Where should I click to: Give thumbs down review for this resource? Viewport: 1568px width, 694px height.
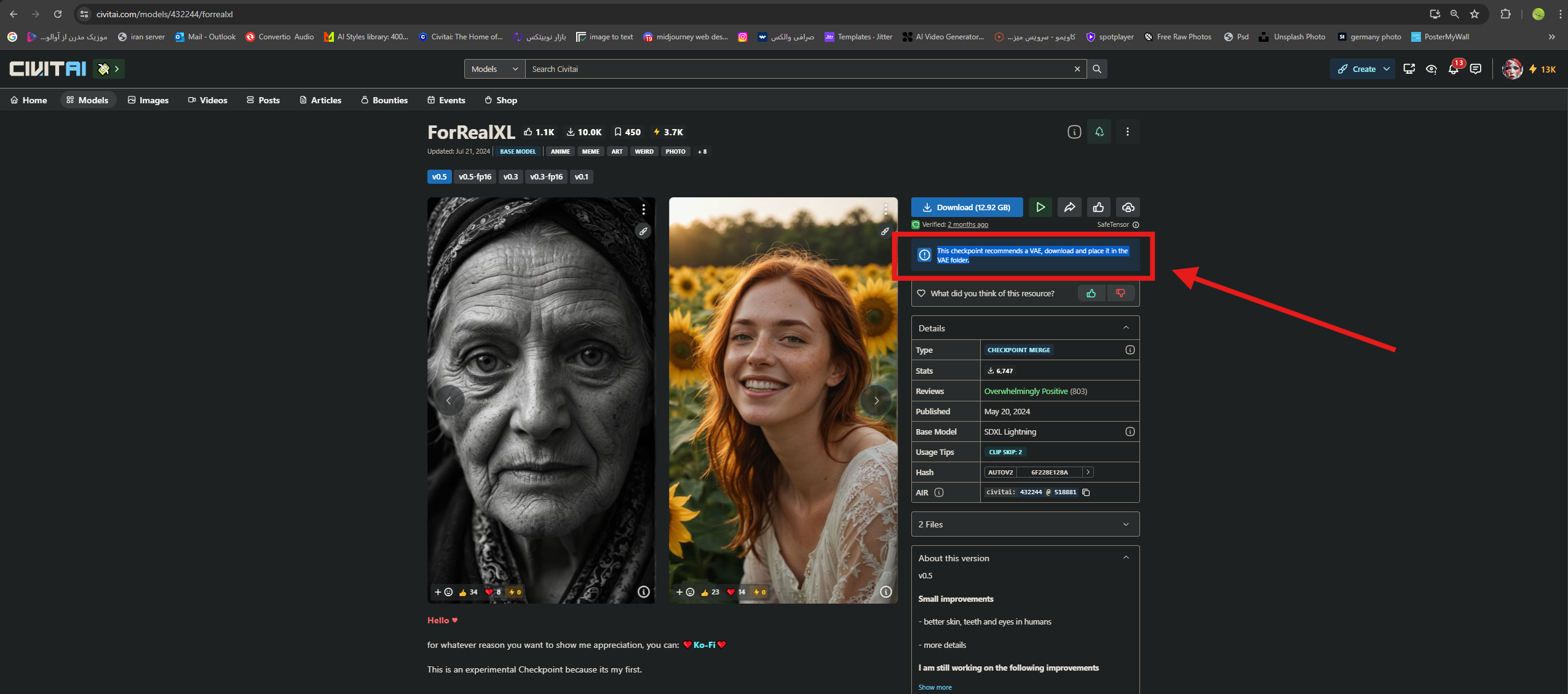[1120, 293]
